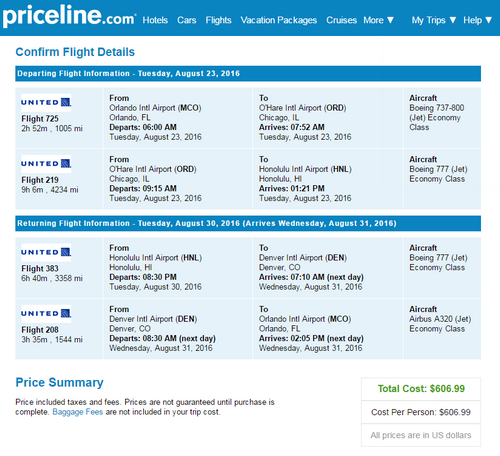Screen dimensions: 500x456
Task: Click the Price Summary heading
Action: point(59,382)
